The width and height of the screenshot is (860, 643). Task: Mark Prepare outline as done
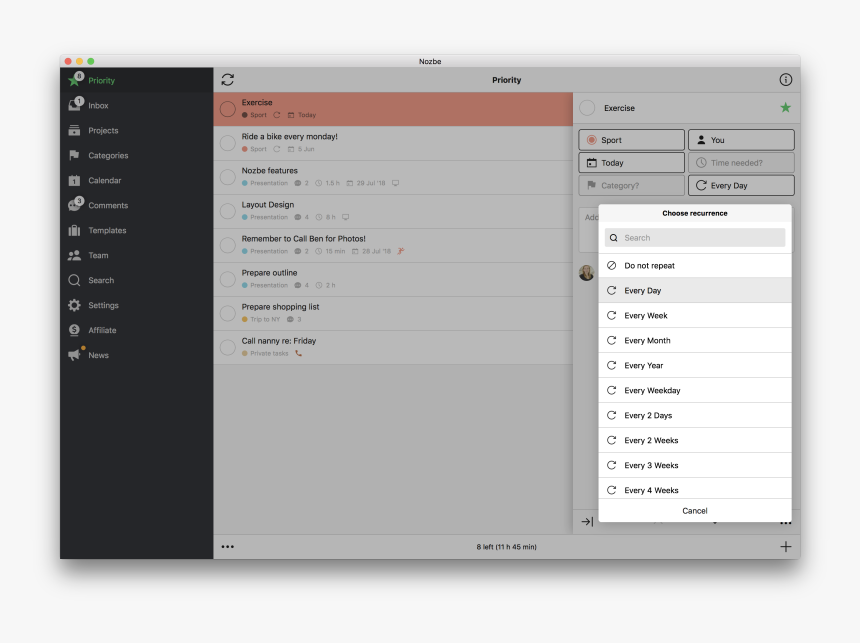pos(228,279)
